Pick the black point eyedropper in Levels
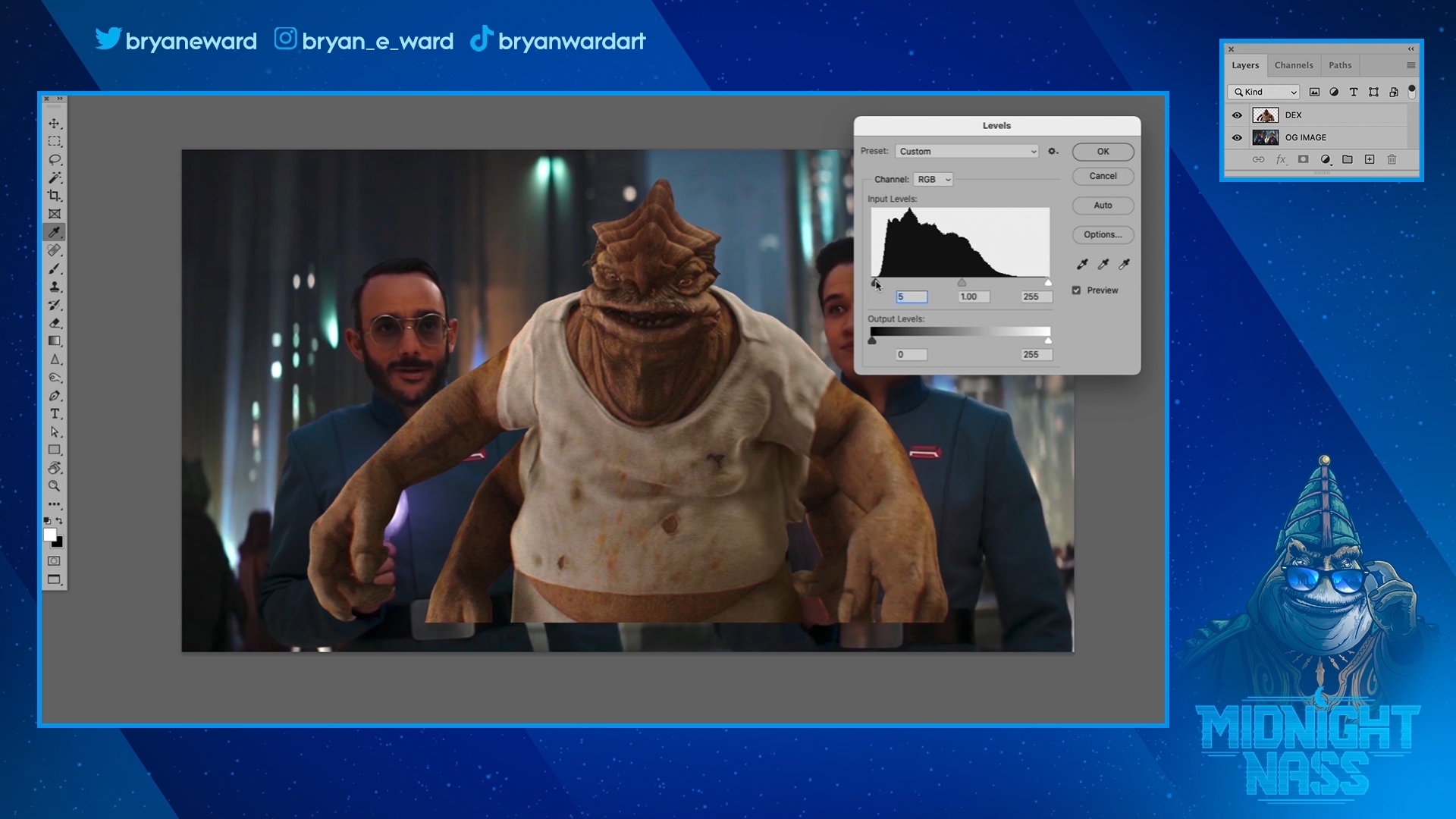Screen dimensions: 1456x819 coord(1082,264)
